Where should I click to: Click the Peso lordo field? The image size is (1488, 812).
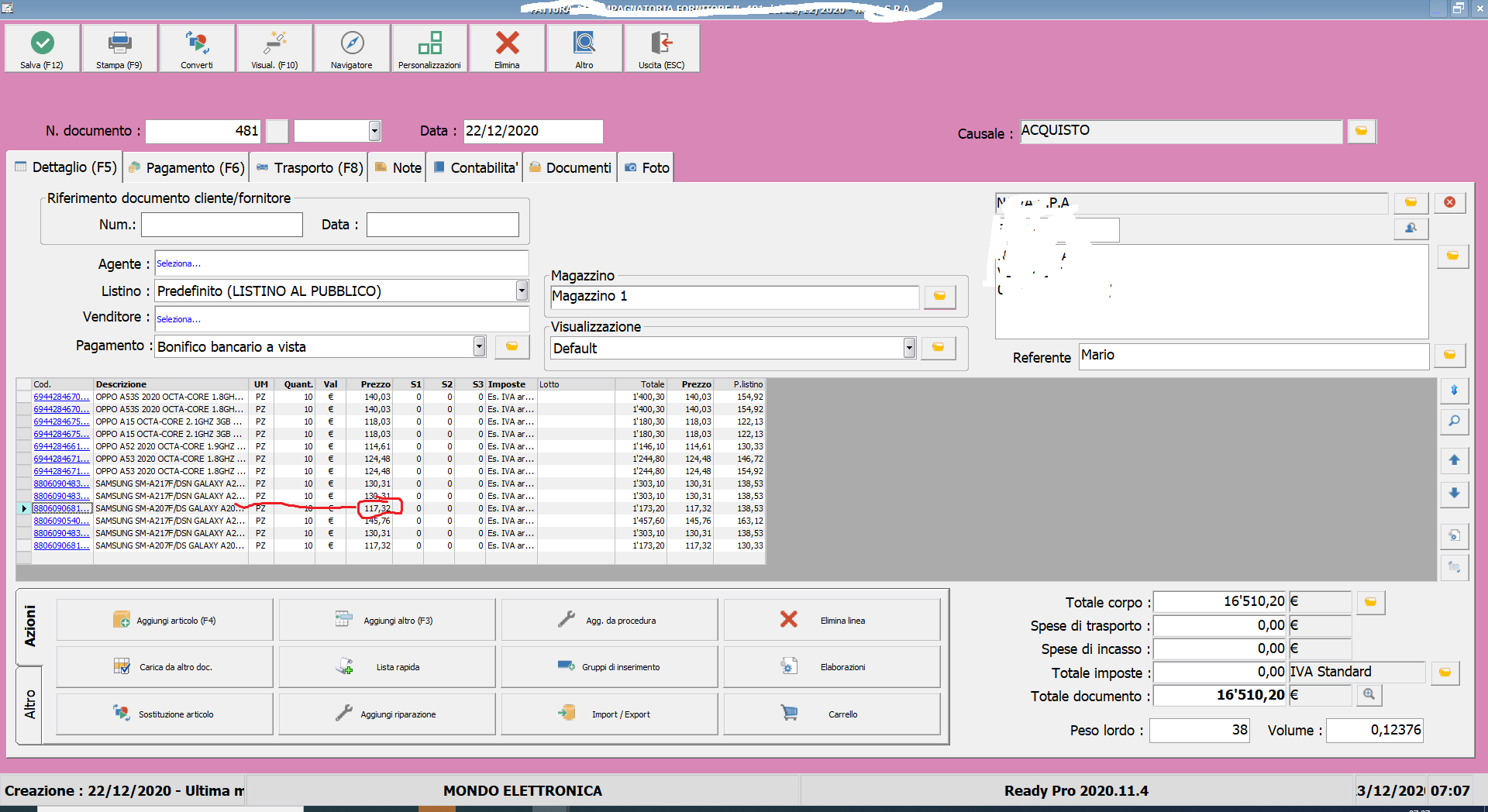coord(1200,730)
